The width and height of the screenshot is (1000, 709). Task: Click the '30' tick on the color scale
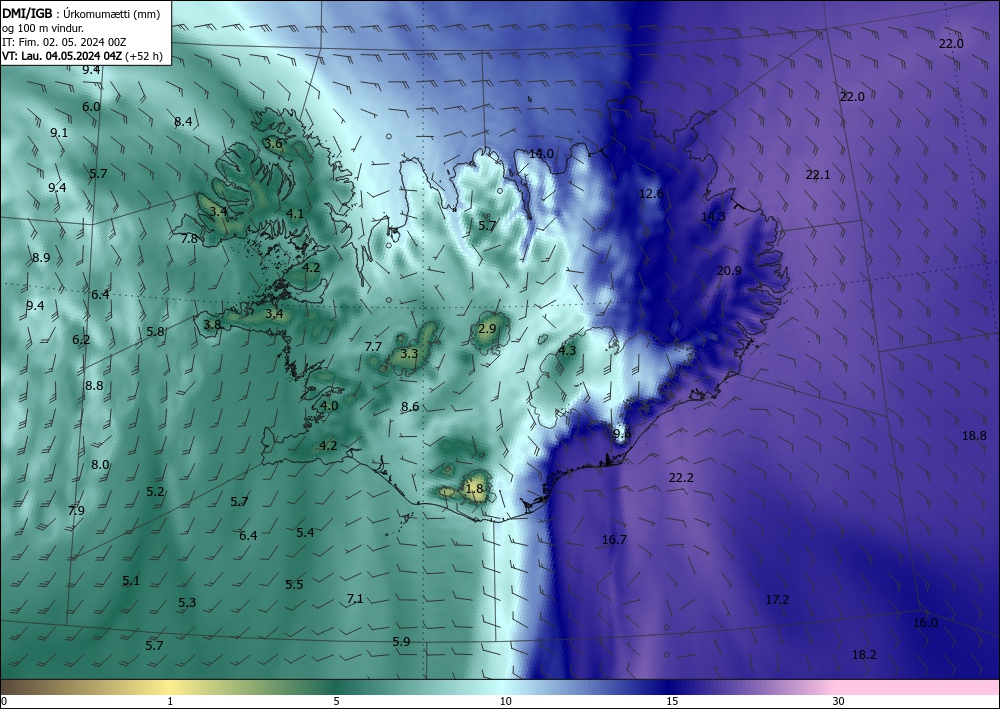tap(839, 701)
